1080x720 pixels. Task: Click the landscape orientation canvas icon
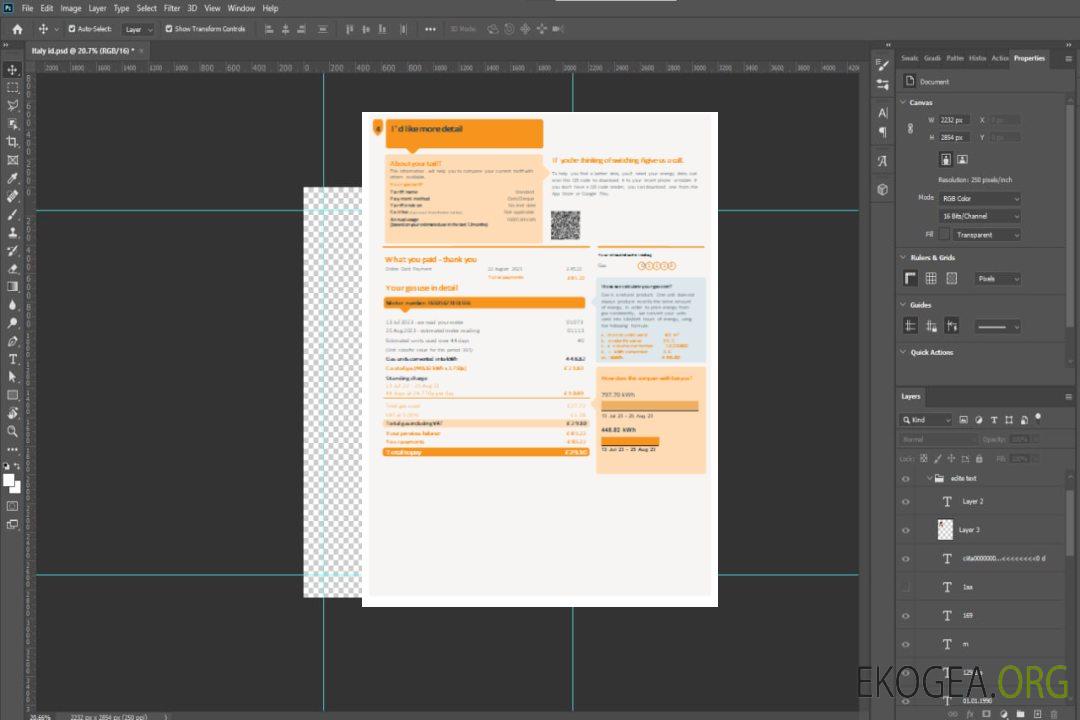click(x=962, y=159)
